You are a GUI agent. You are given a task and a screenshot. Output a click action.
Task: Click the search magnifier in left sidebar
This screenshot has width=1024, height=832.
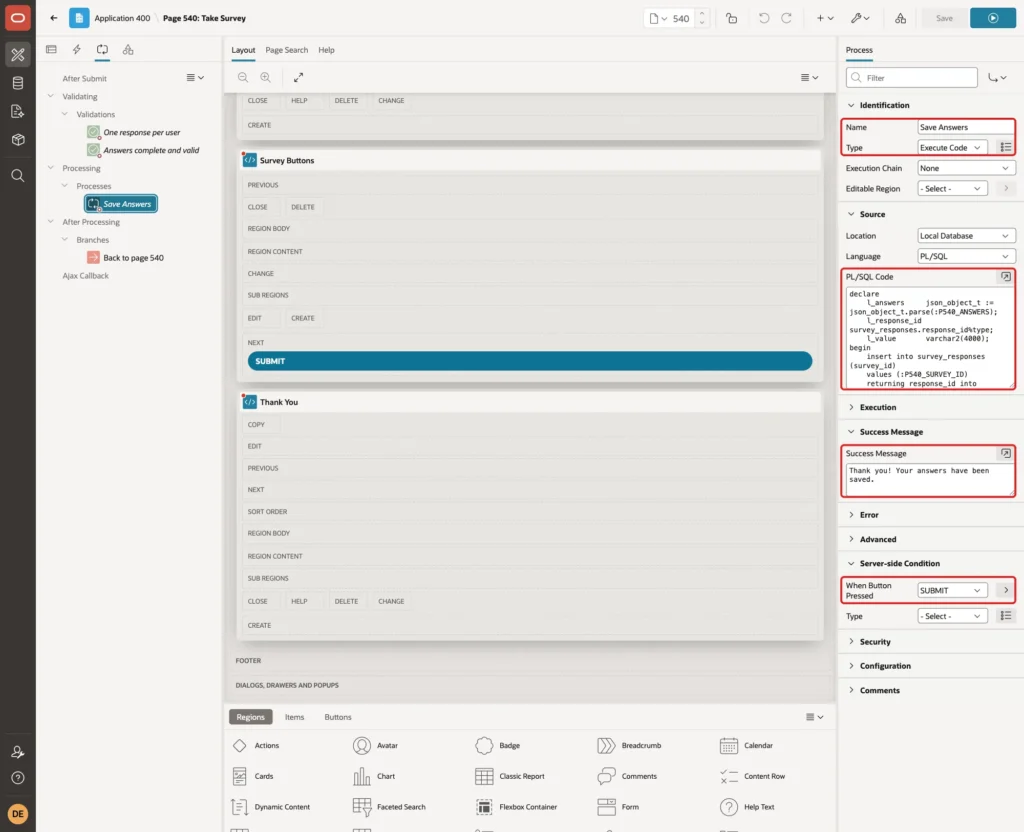click(18, 176)
